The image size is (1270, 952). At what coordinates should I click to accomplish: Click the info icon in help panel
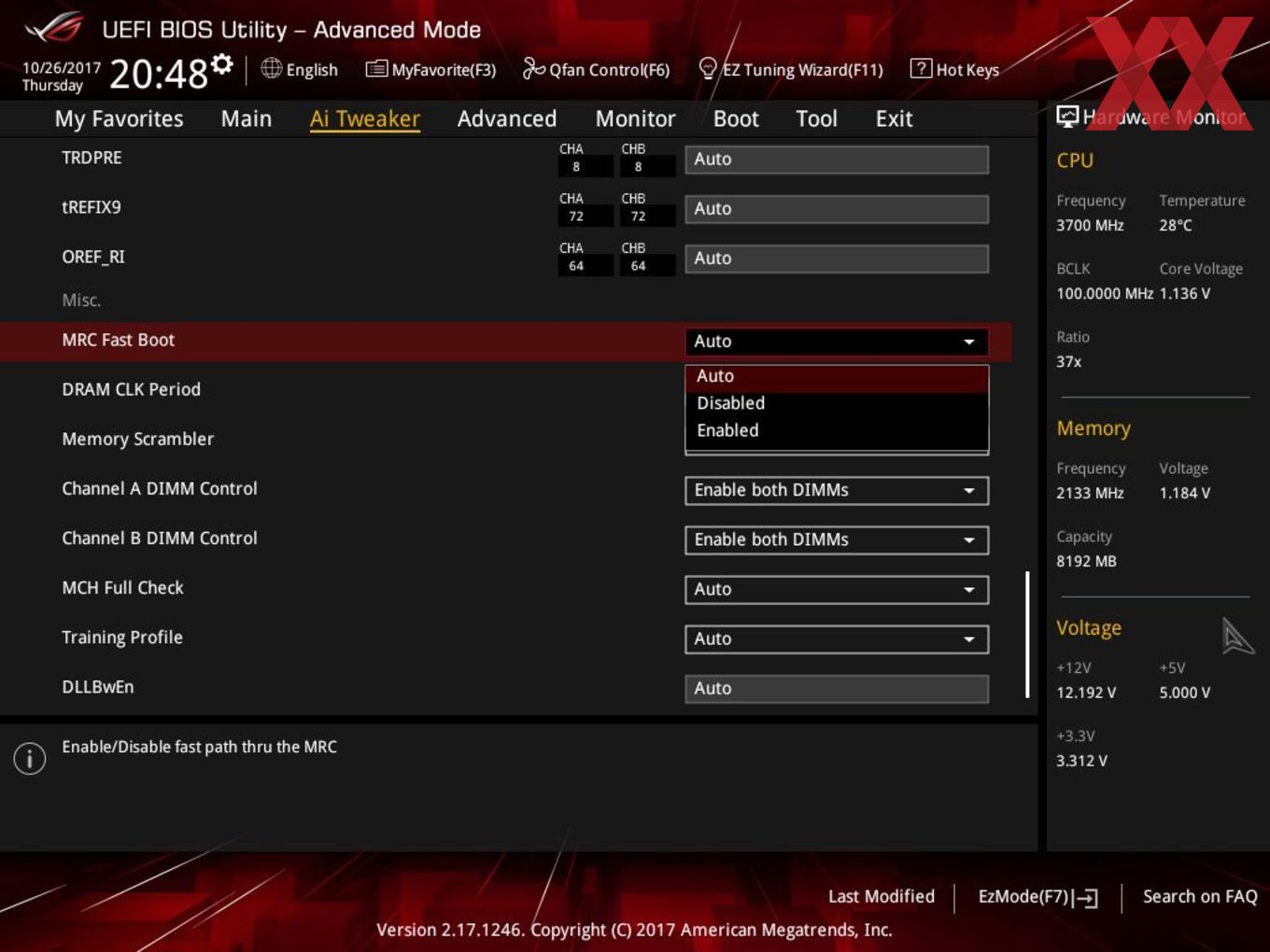[x=30, y=758]
